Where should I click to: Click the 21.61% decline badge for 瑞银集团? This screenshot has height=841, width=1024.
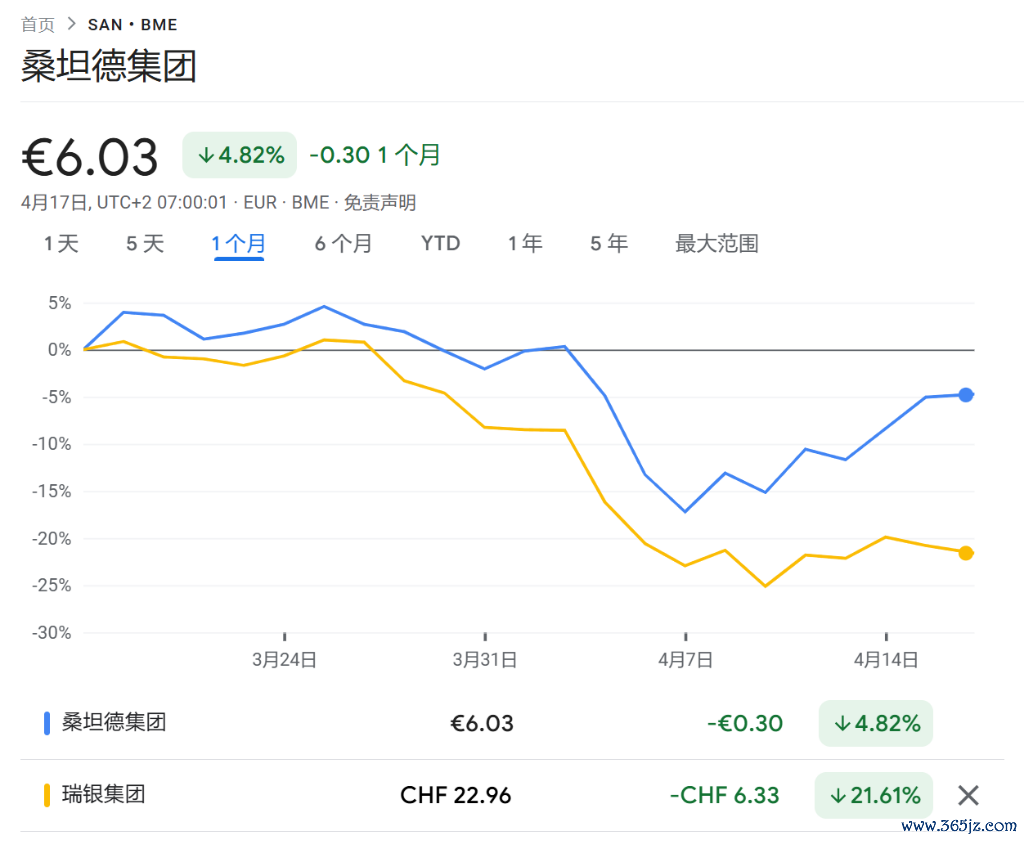pos(874,795)
